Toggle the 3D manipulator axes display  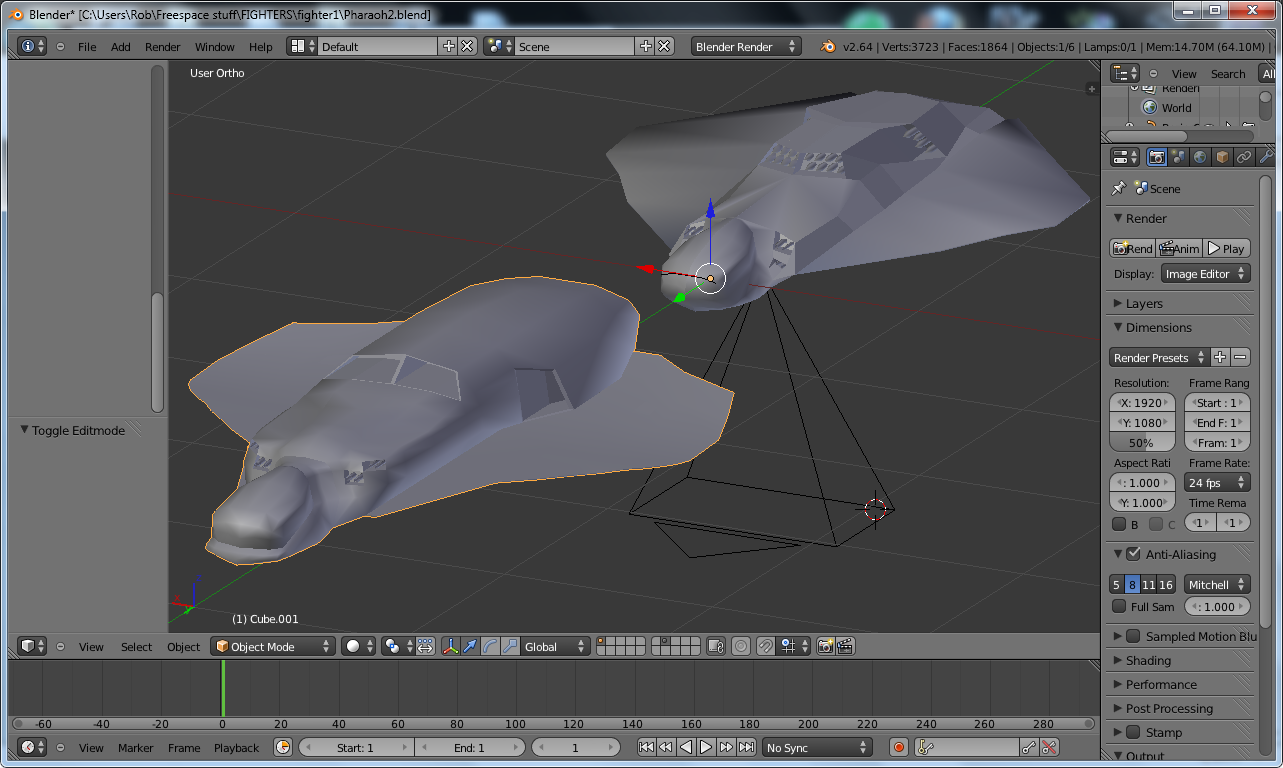tap(450, 646)
